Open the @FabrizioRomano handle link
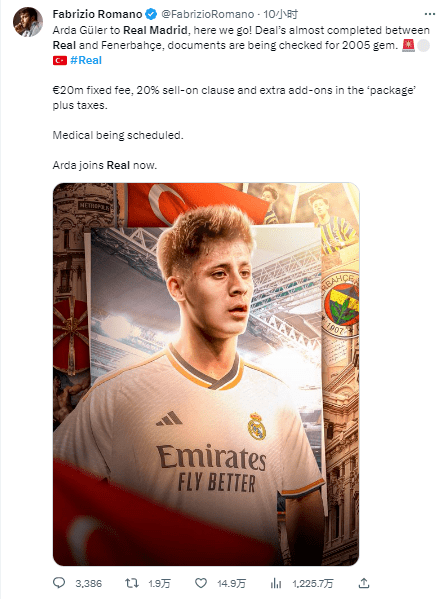The width and height of the screenshot is (445, 599). pyautogui.click(x=208, y=15)
